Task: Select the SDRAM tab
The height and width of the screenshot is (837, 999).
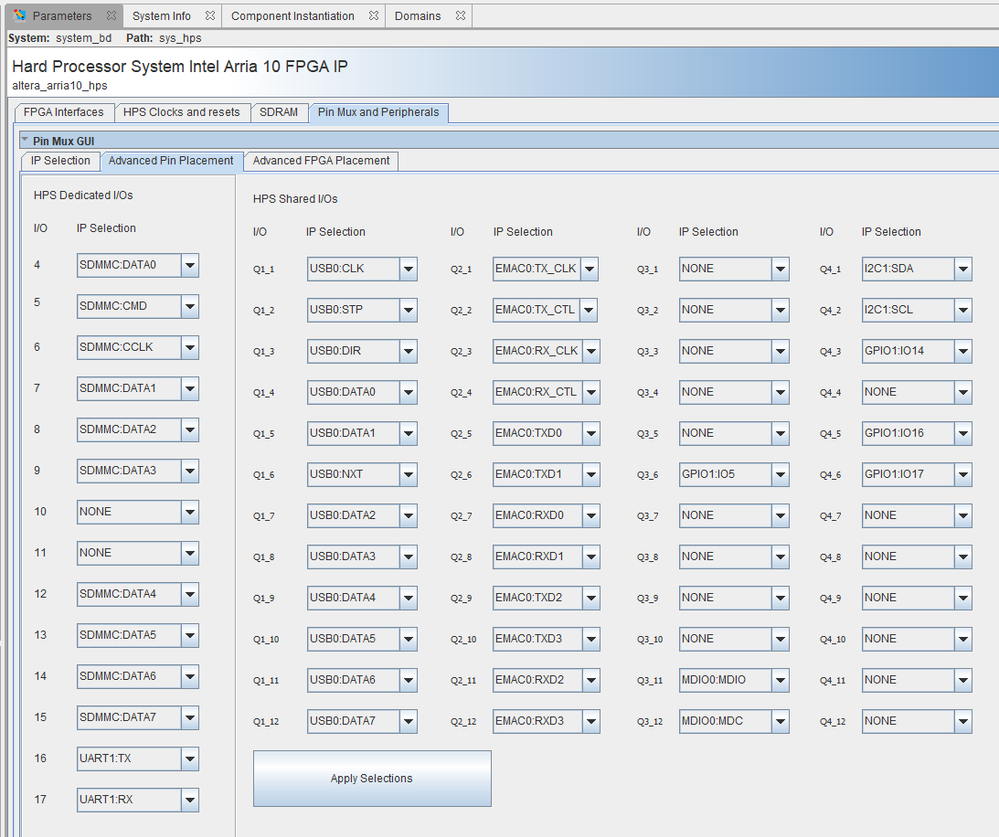Action: coord(278,112)
